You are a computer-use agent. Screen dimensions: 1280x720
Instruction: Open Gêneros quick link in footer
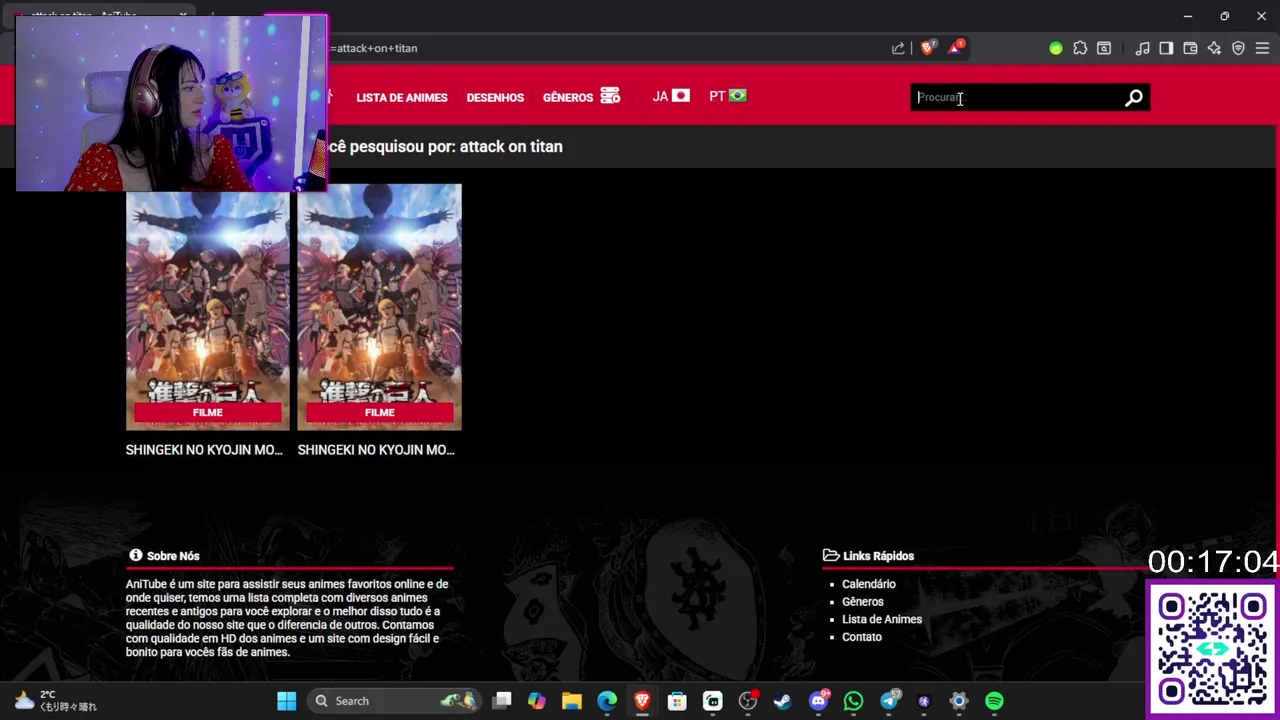[862, 602]
